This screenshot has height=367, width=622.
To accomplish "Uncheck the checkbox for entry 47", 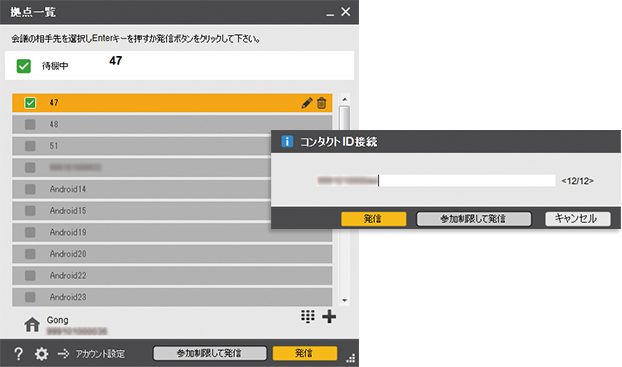I will [30, 103].
